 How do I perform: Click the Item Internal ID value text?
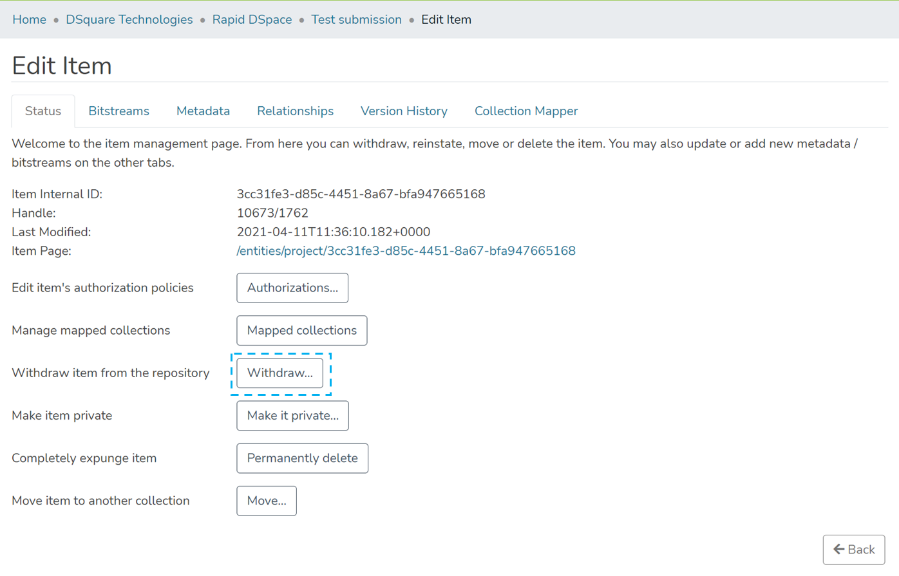(360, 194)
